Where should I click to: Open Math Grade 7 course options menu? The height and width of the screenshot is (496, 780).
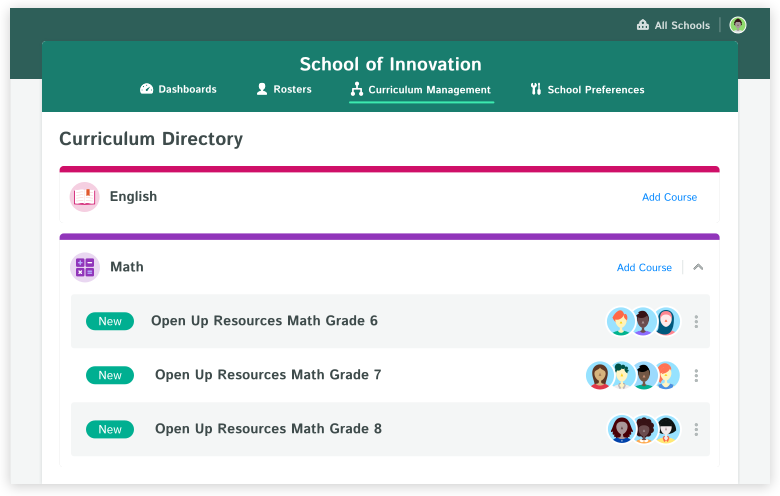coord(696,376)
